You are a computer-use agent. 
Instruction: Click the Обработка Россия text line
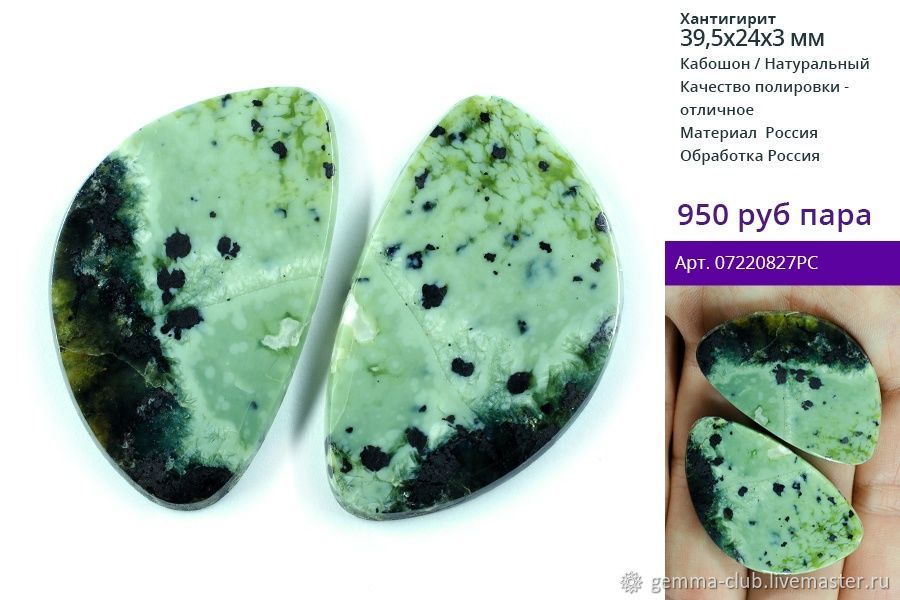750,156
